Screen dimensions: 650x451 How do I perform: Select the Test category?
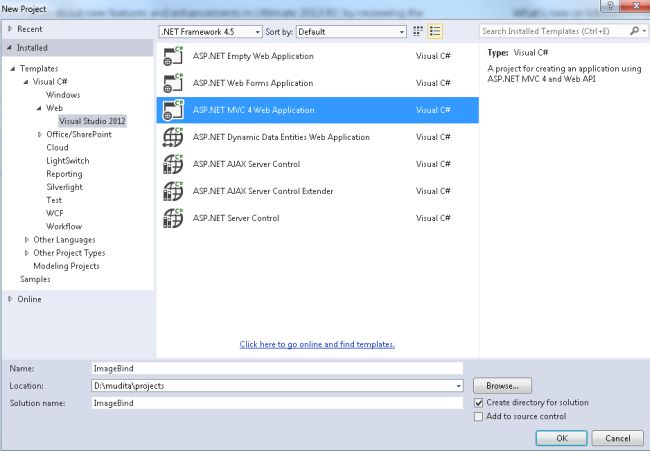(54, 200)
